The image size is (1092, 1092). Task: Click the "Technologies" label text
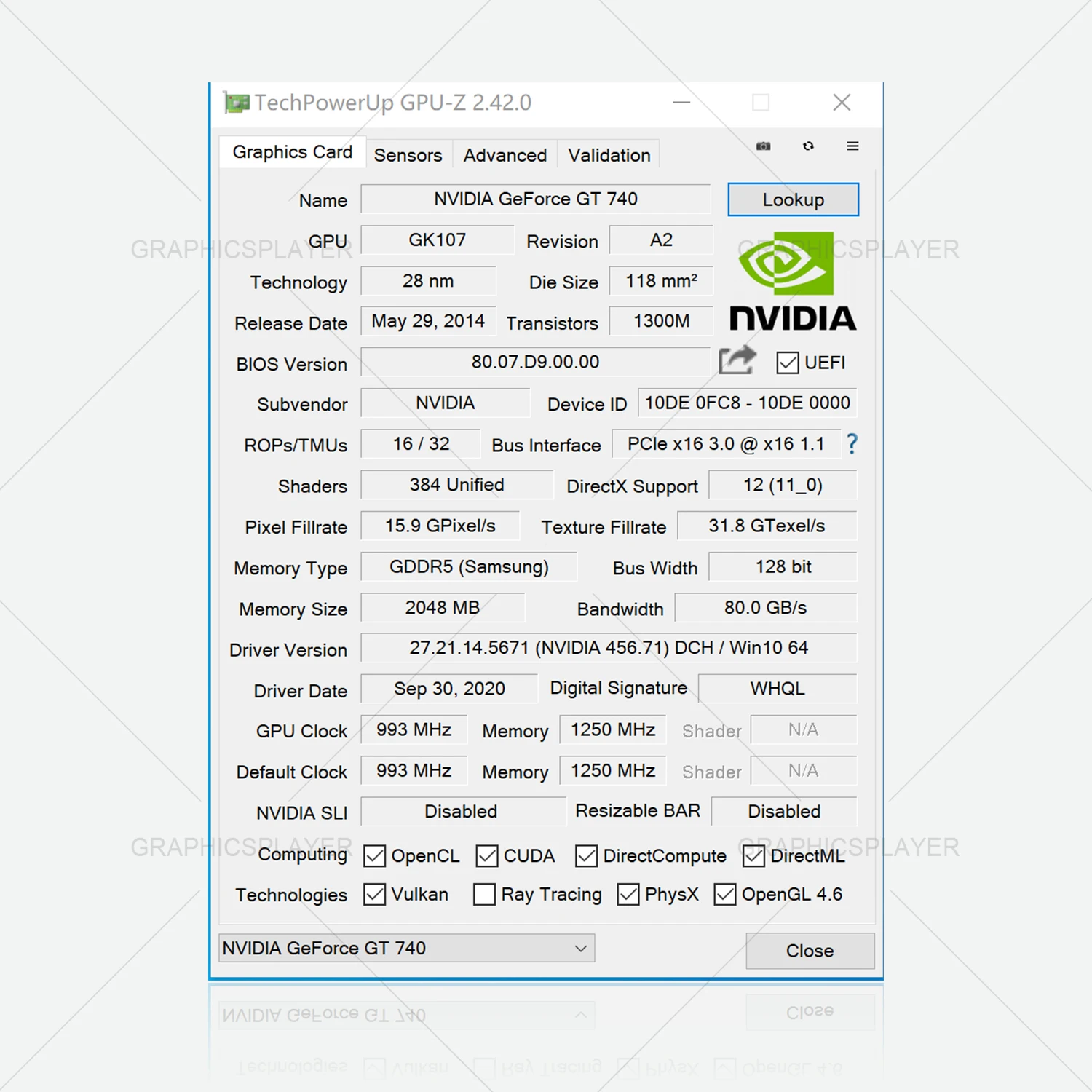[291, 895]
